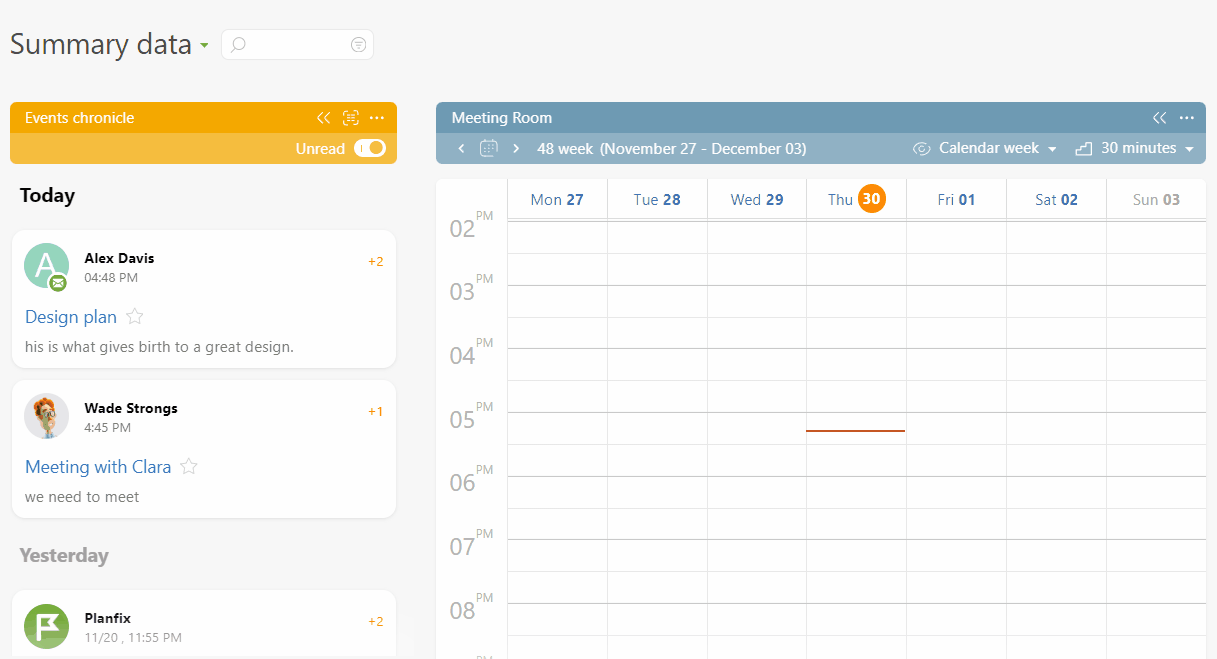Click the search magnifier icon

239,45
